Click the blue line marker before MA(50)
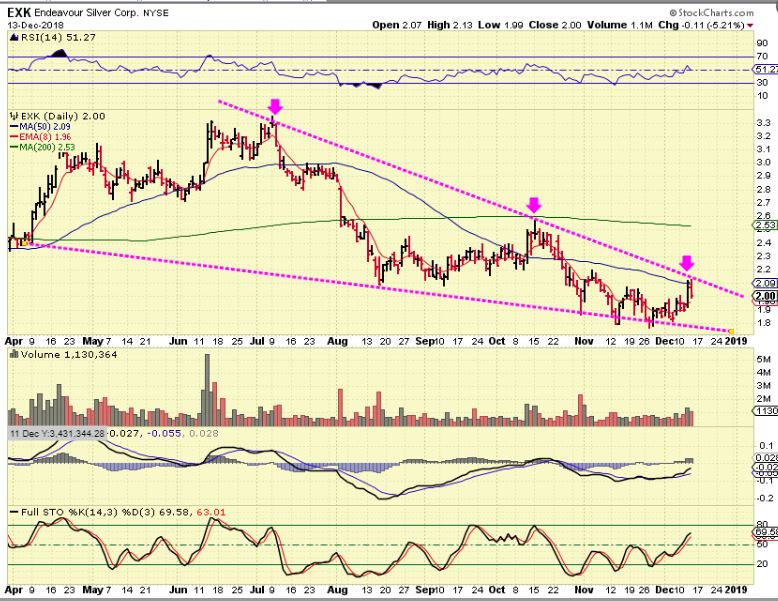The height and width of the screenshot is (601, 778). [14, 127]
